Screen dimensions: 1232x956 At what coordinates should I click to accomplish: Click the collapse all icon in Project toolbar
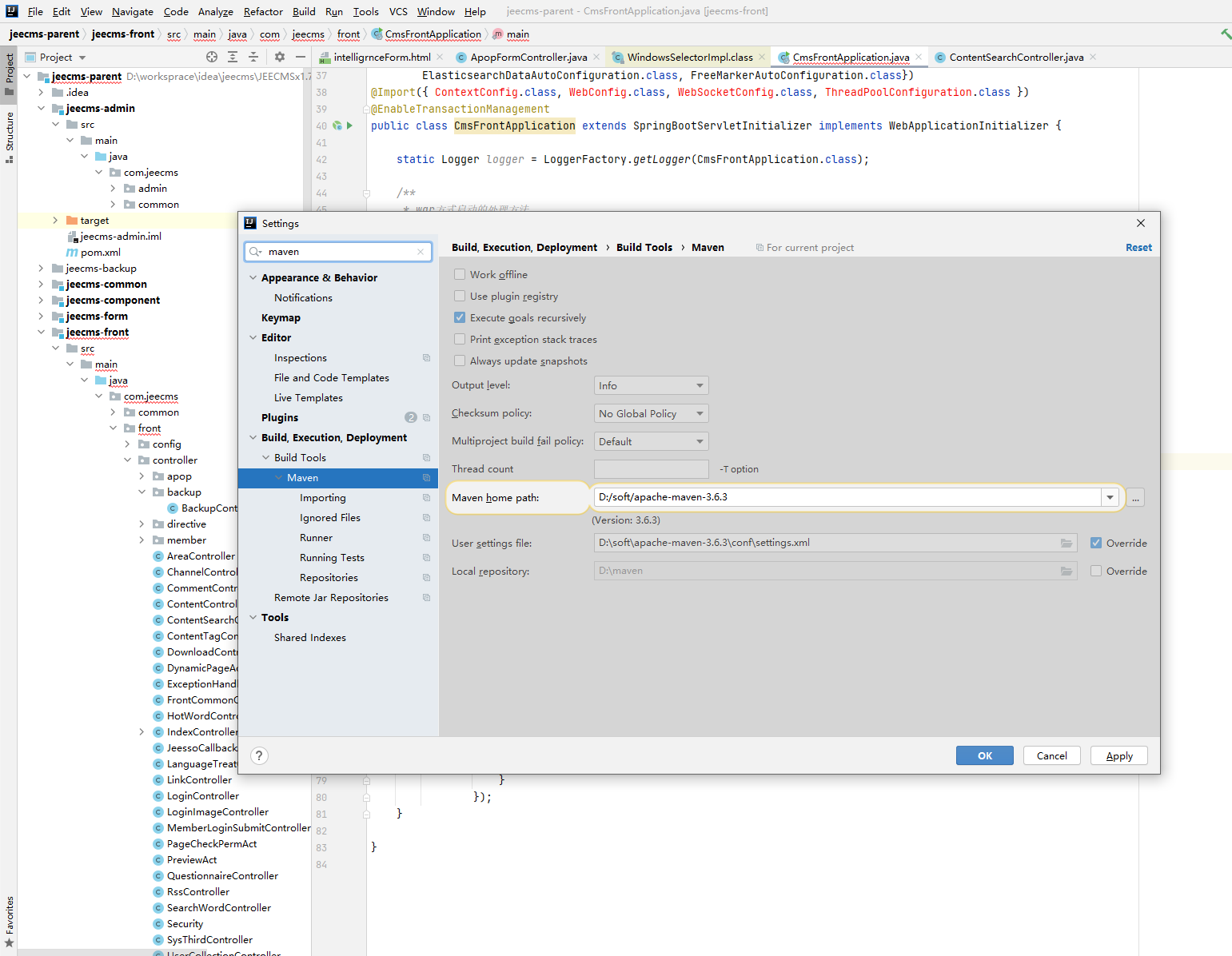[x=253, y=57]
